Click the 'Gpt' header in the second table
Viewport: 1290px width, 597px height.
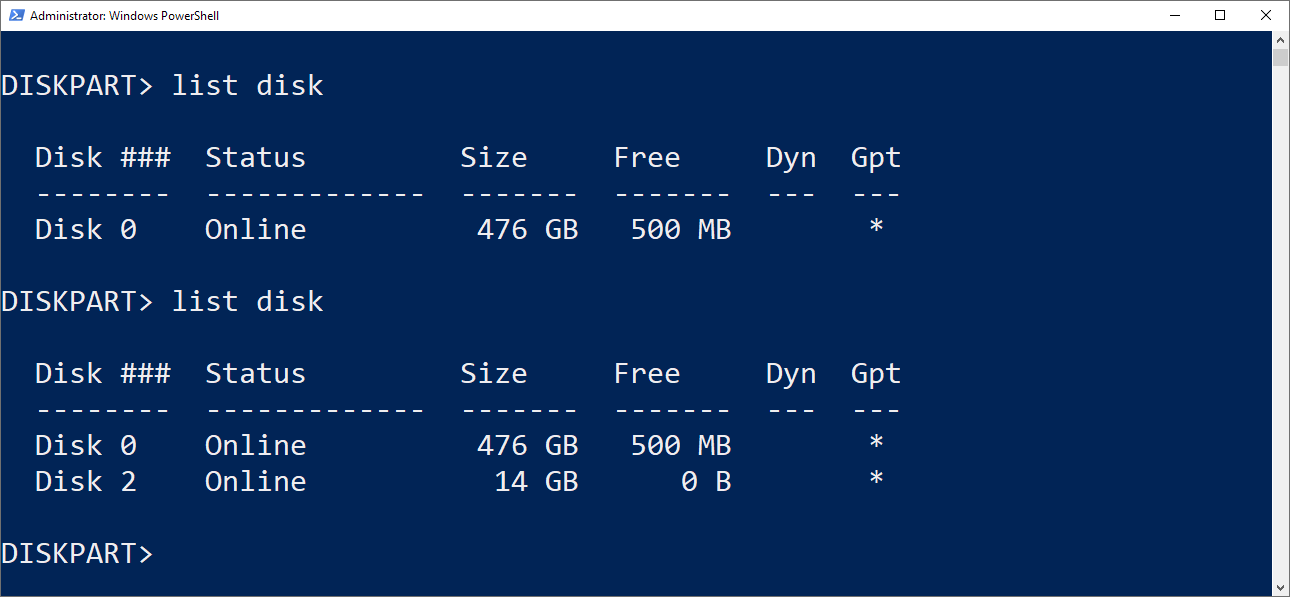point(876,374)
